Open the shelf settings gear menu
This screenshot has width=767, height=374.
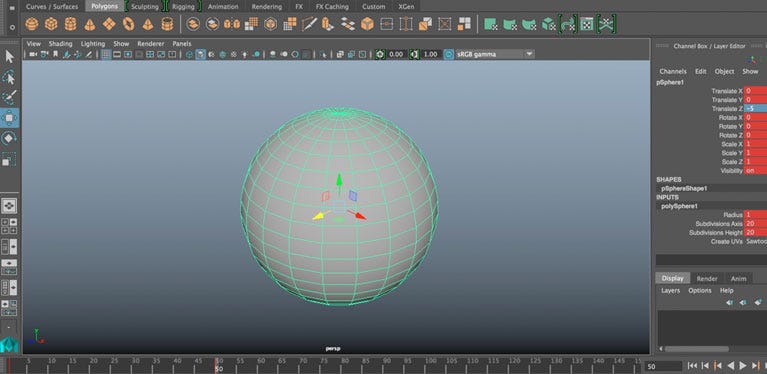click(12, 27)
